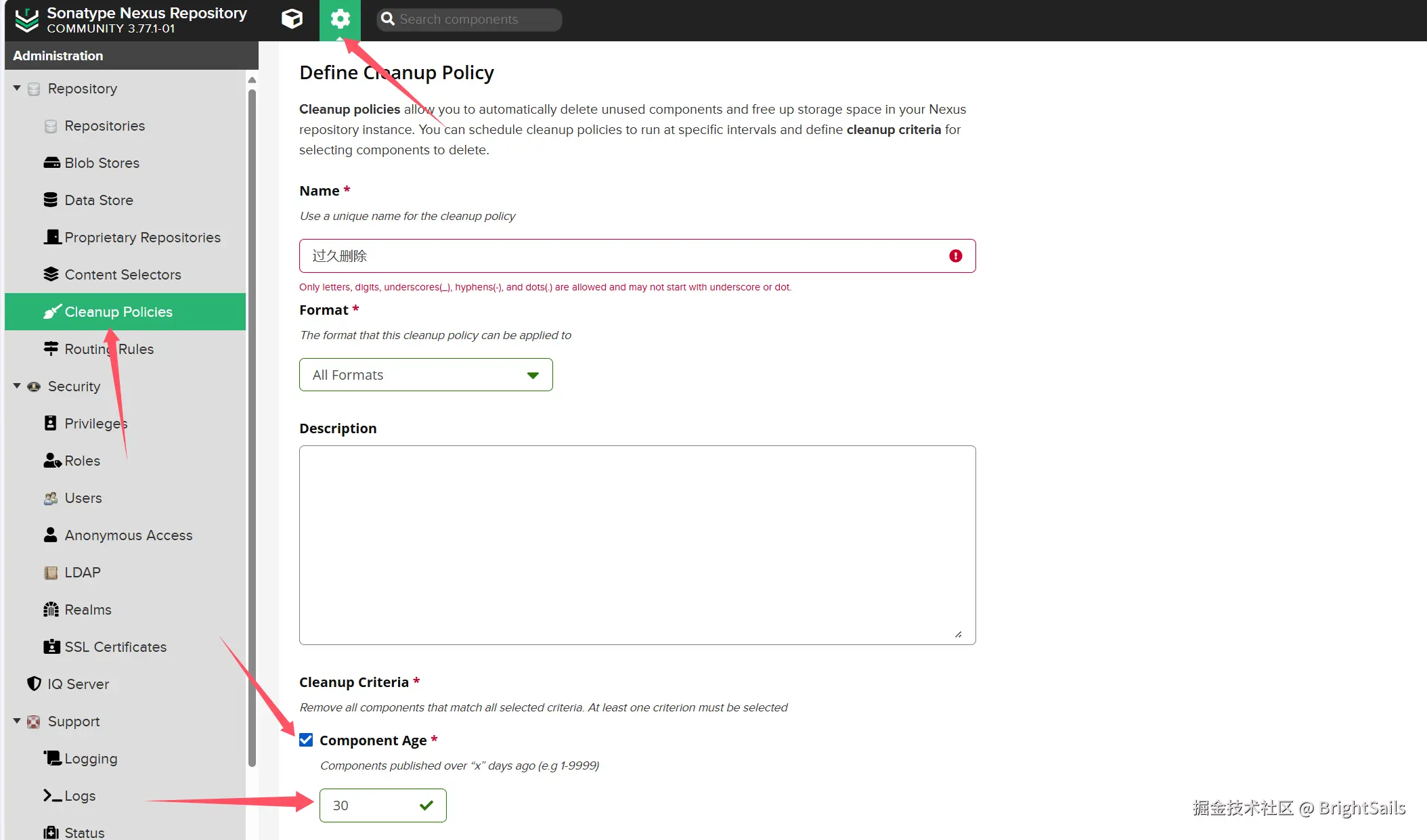Click the sidebar scroll-up arrow
Screen dimensions: 1427x840
pyautogui.click(x=252, y=79)
